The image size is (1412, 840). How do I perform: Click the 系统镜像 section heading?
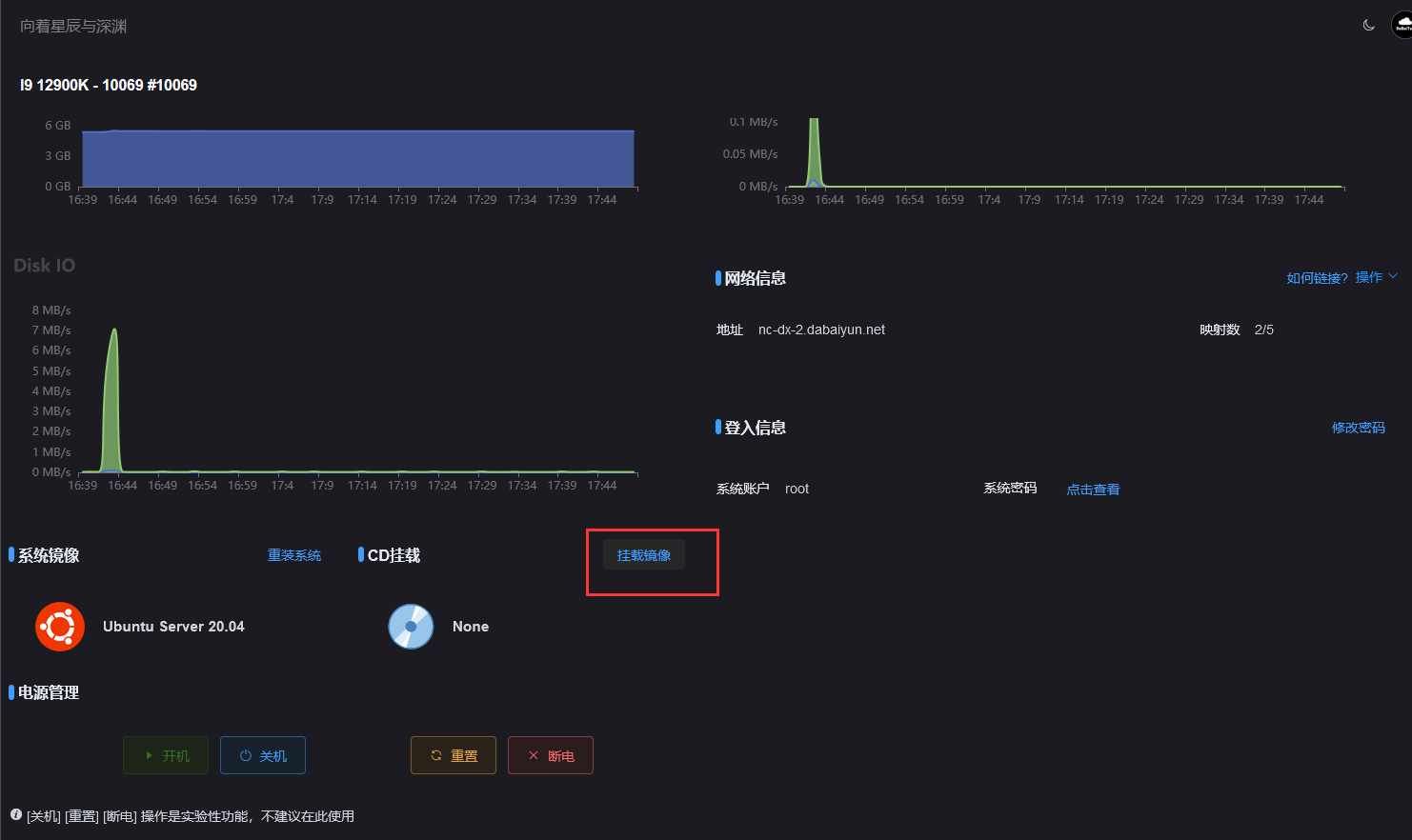pyautogui.click(x=49, y=555)
